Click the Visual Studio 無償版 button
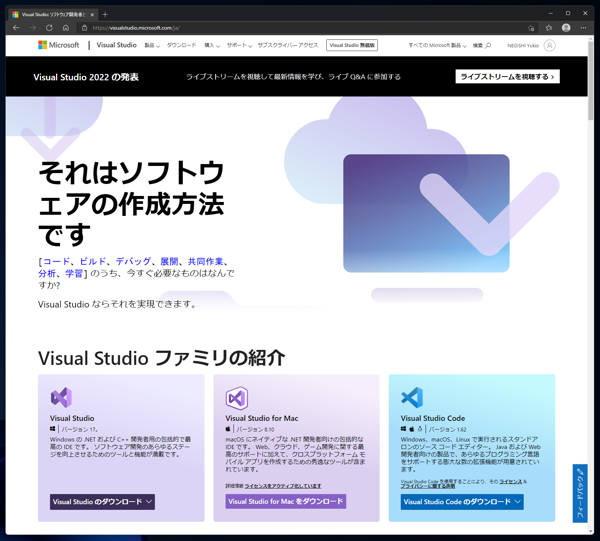600x541 pixels. (352, 45)
